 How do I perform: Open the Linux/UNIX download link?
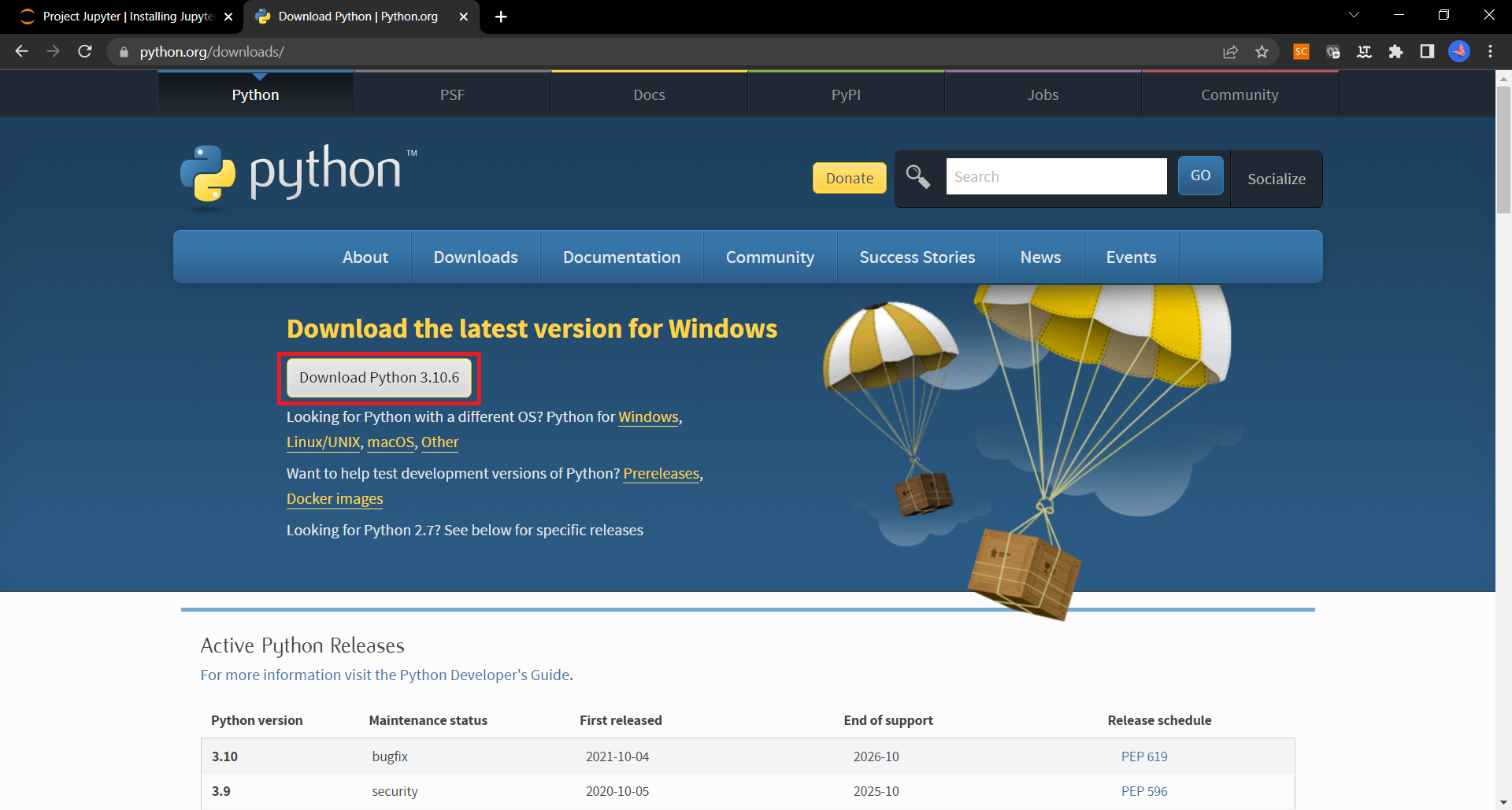click(323, 442)
